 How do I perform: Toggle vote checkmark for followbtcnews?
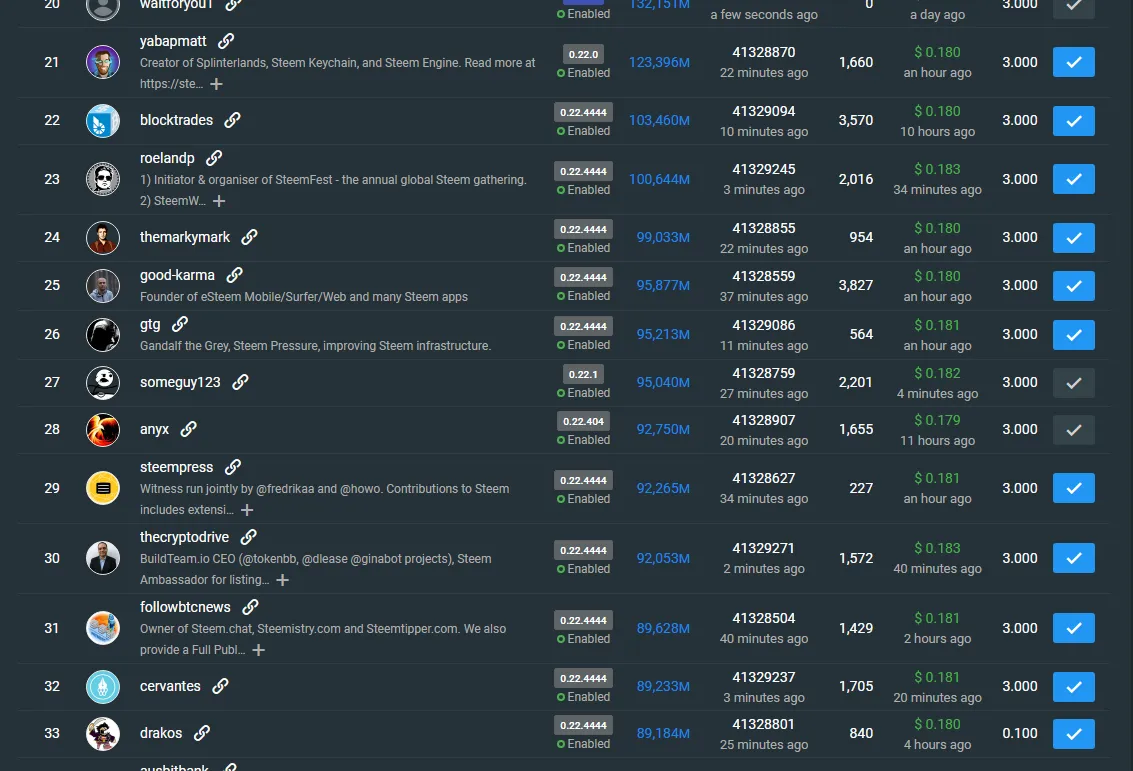click(x=1073, y=628)
